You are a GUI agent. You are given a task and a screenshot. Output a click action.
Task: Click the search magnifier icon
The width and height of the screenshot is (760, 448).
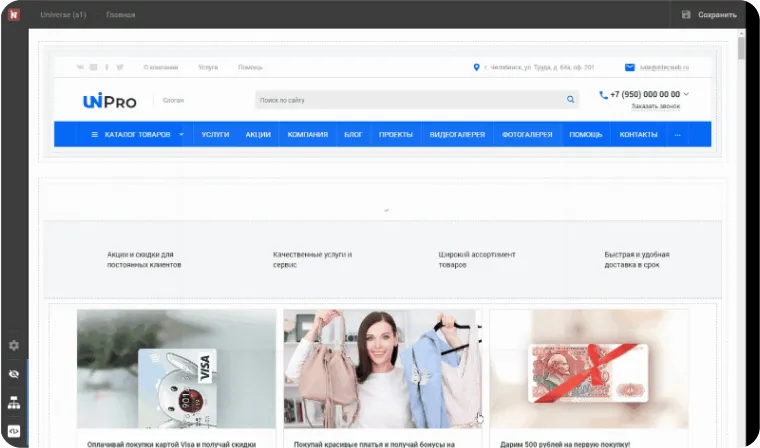[x=571, y=100]
